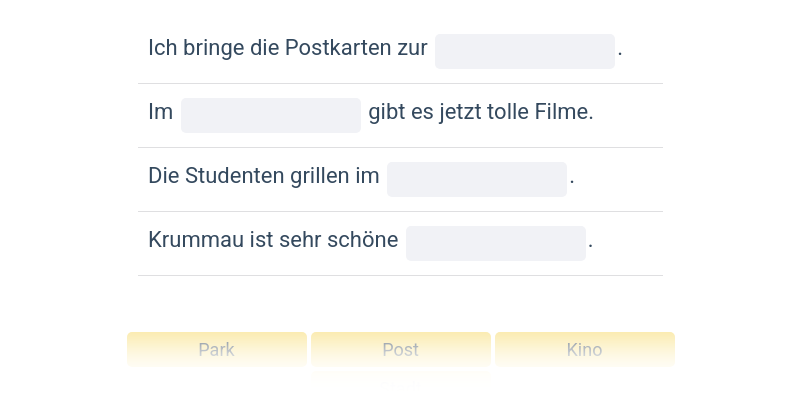800x400 pixels.
Task: Click the blank after "Postkarten zur"
Action: click(x=524, y=51)
